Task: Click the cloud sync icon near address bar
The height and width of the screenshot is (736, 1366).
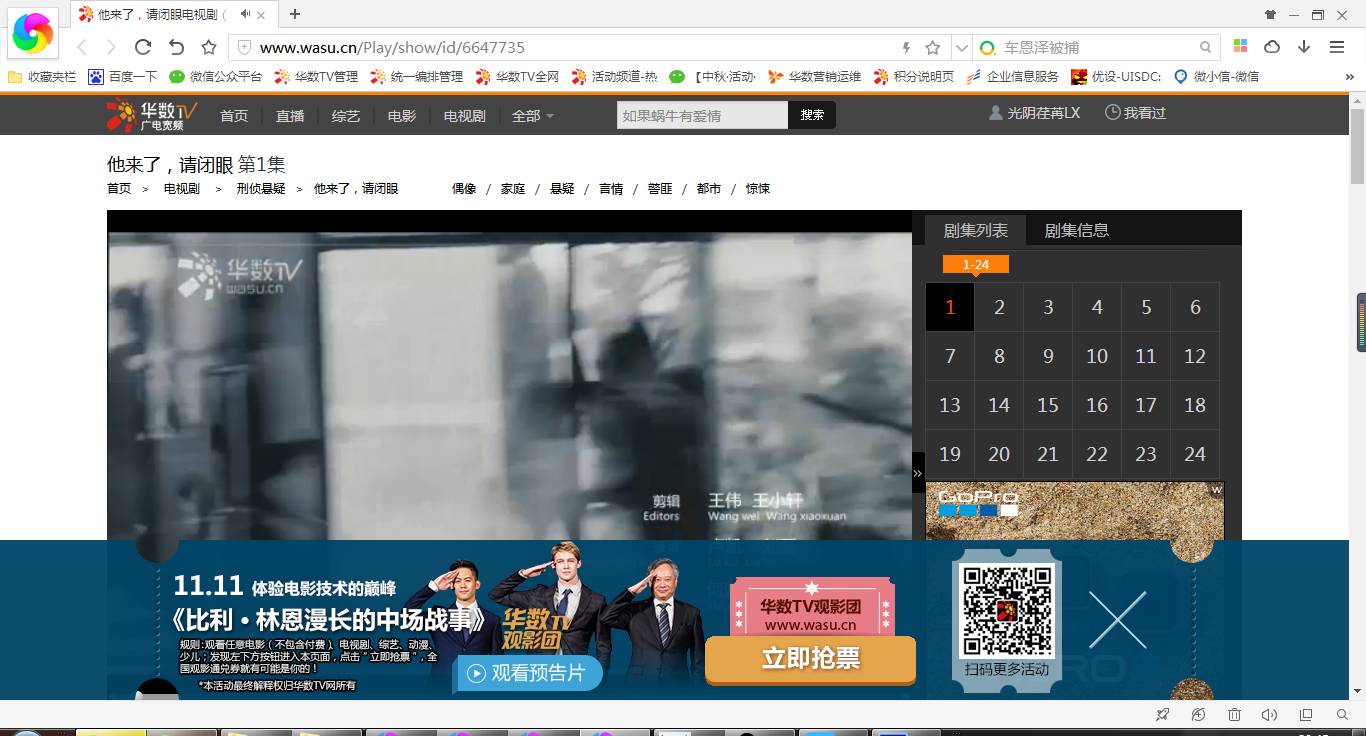Action: click(x=1273, y=46)
